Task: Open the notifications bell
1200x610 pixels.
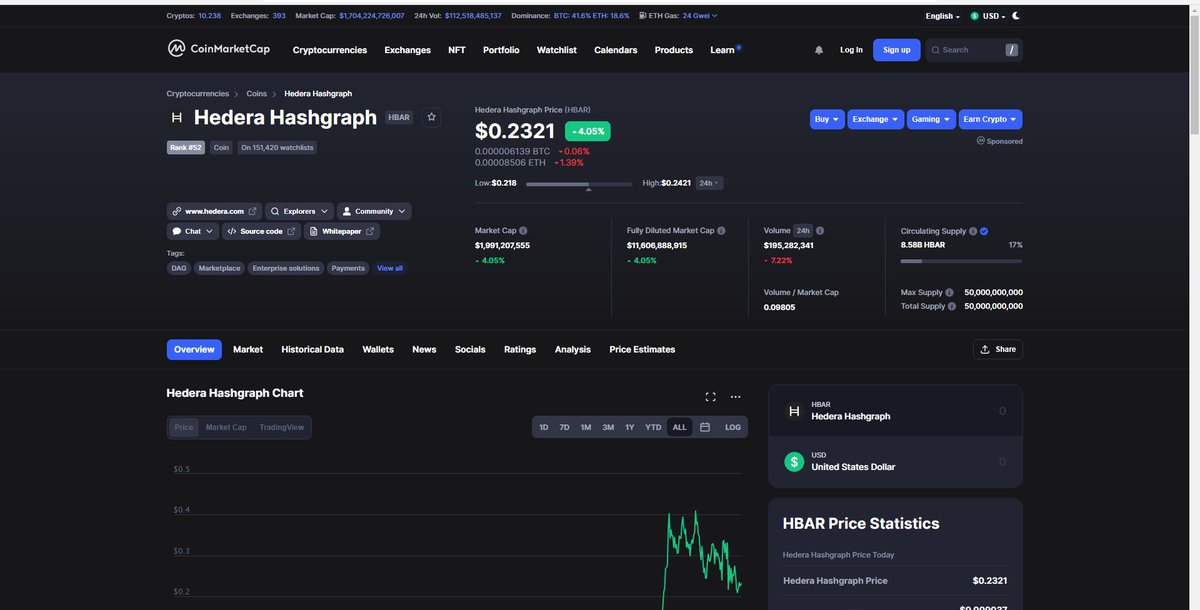Action: click(x=819, y=50)
